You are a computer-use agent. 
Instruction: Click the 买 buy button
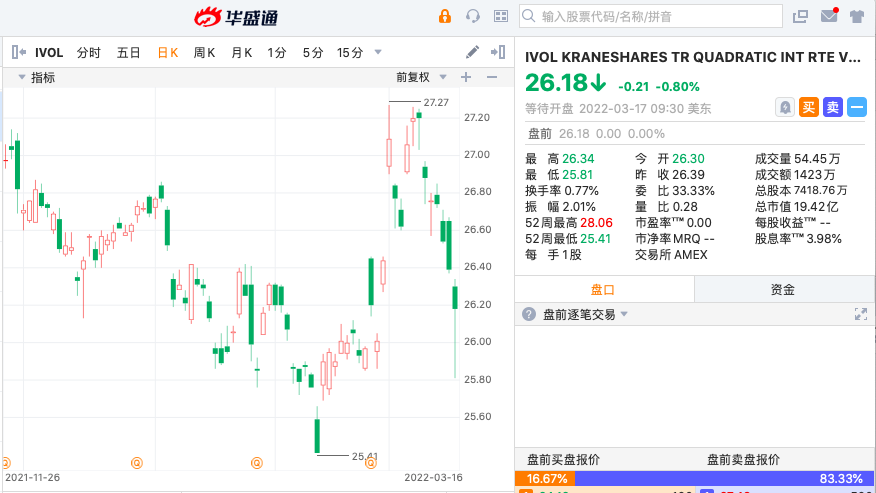pyautogui.click(x=808, y=107)
